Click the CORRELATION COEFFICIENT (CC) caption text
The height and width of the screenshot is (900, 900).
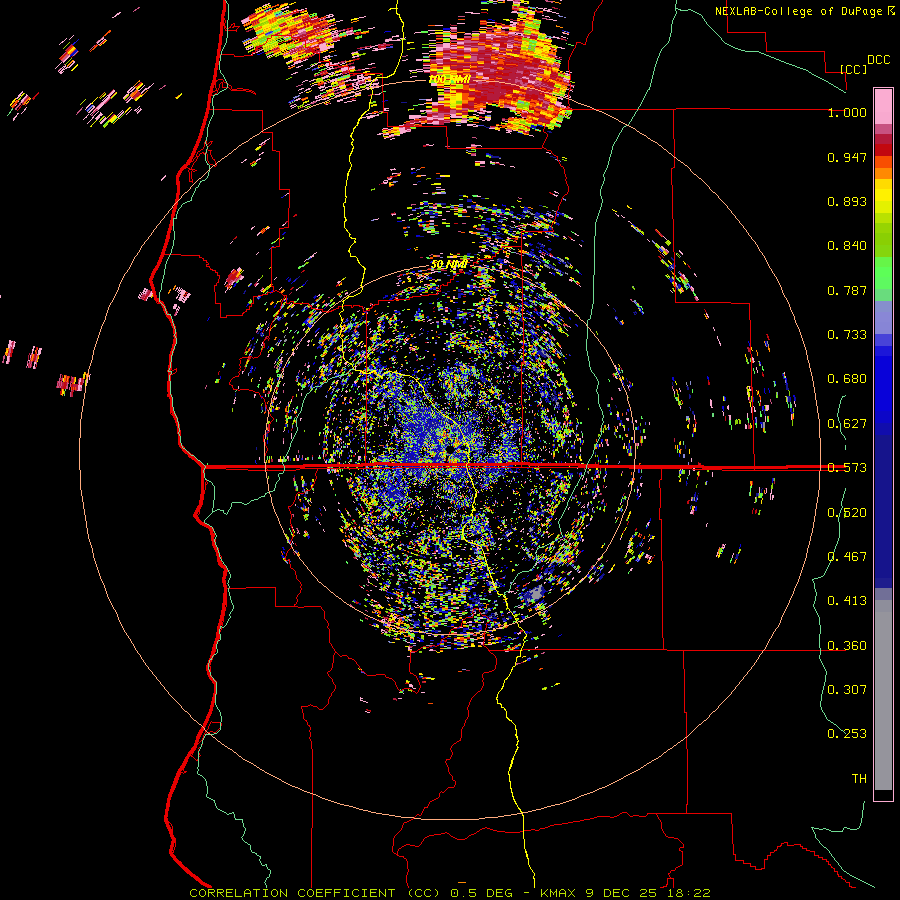[x=315, y=893]
